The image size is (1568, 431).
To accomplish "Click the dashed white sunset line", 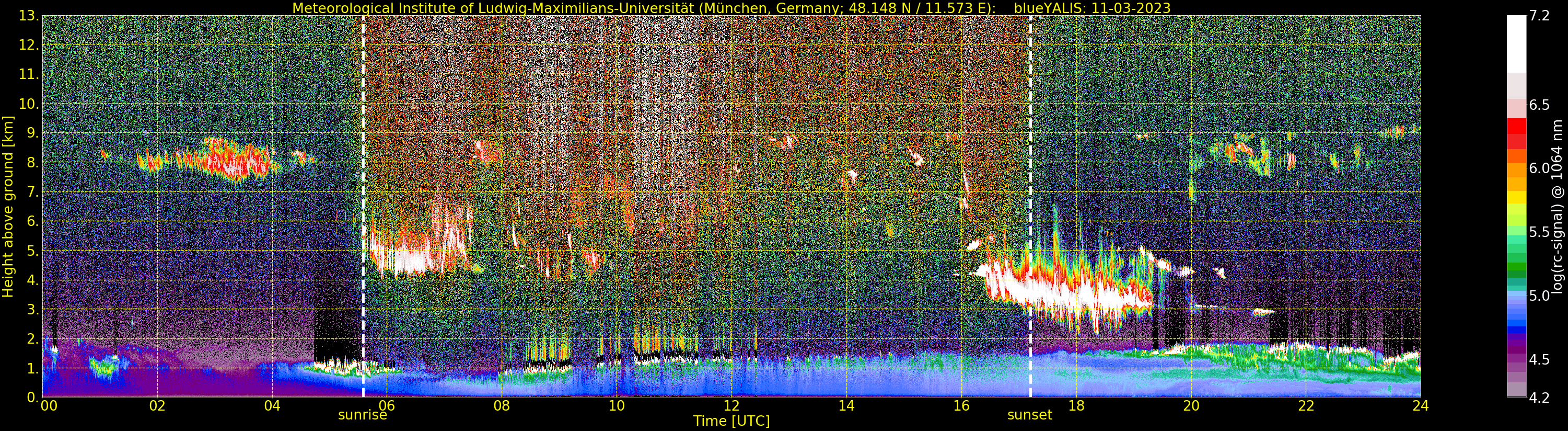I will [1030, 206].
